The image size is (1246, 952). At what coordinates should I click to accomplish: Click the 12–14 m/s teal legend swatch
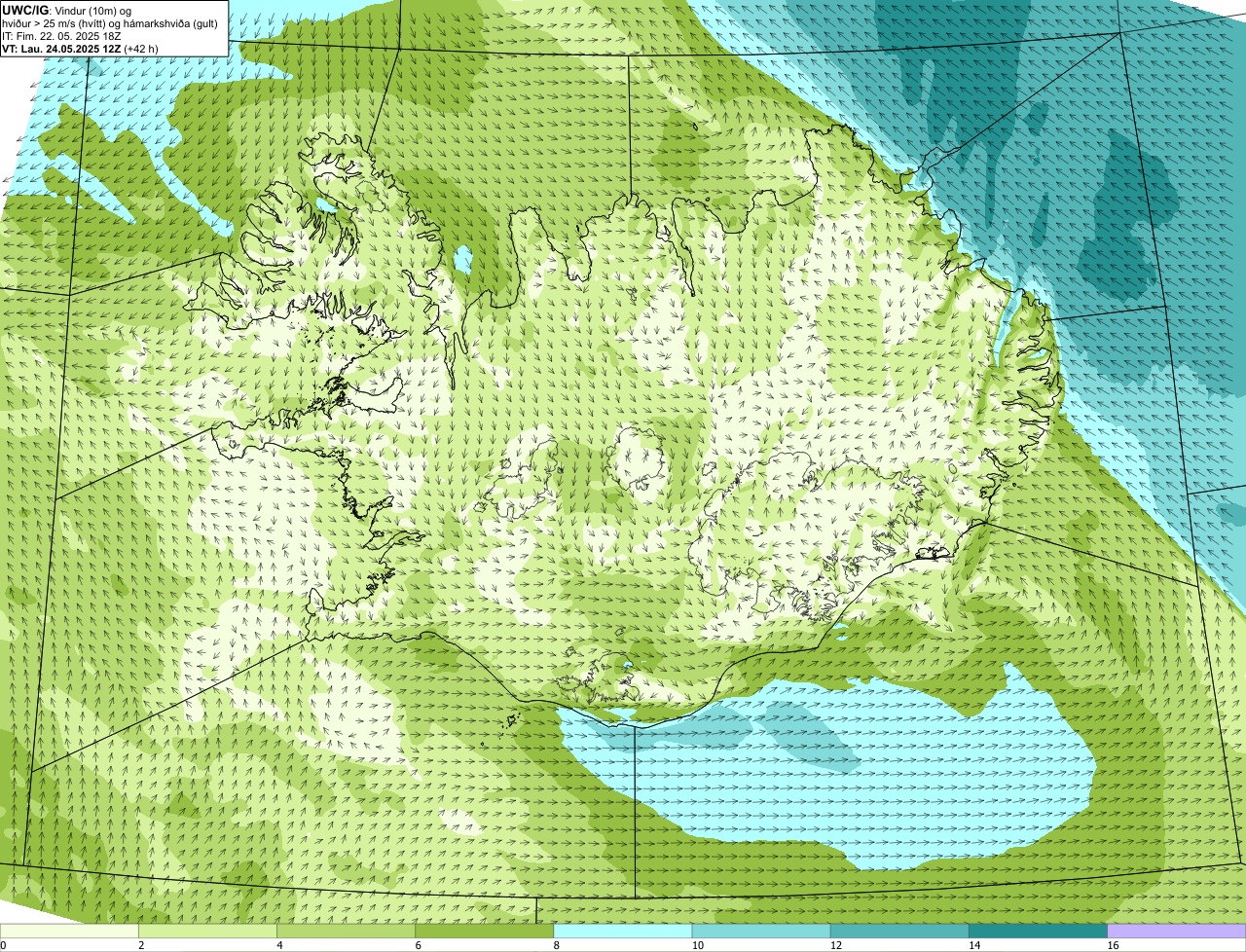tap(899, 932)
